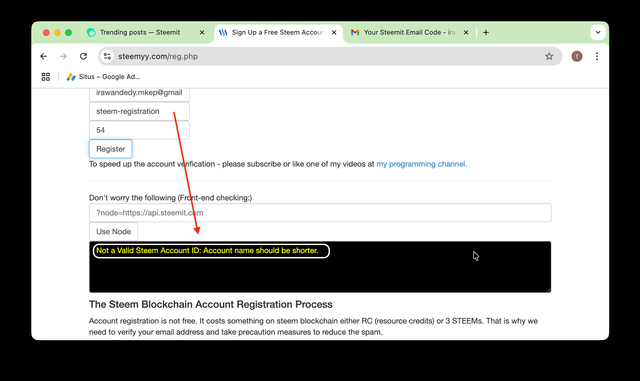This screenshot has width=640, height=381.
Task: Open the Situs – Google Ads bookmark
Action: pos(103,77)
